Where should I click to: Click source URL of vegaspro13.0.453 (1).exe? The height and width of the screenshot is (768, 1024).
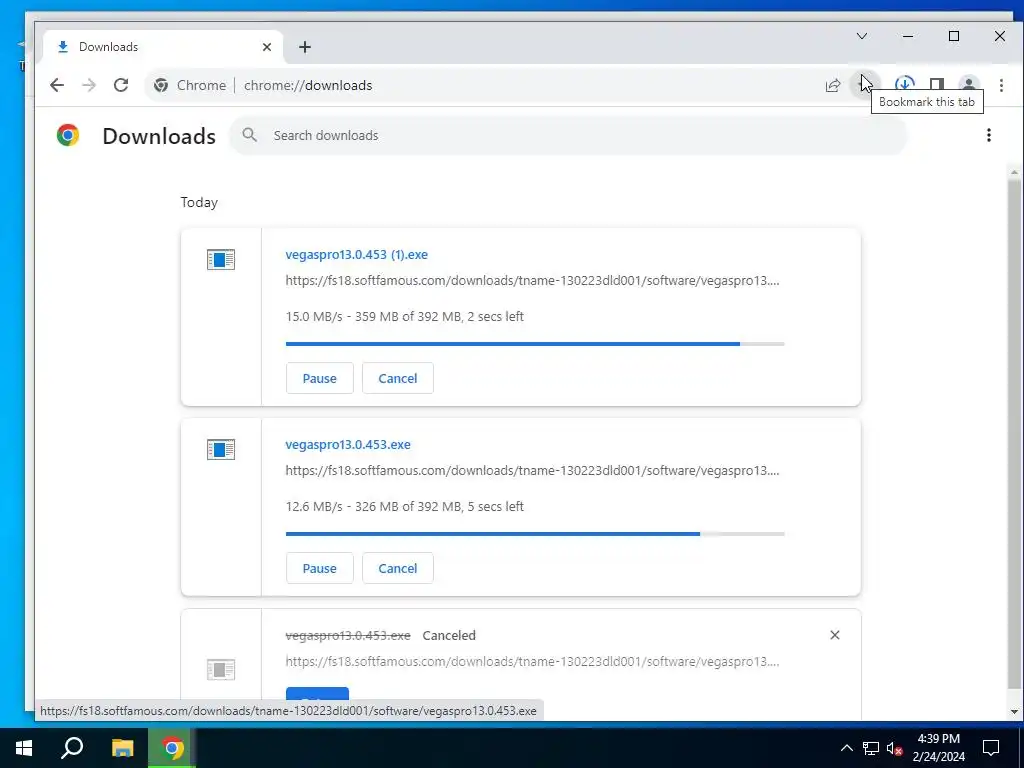532,281
